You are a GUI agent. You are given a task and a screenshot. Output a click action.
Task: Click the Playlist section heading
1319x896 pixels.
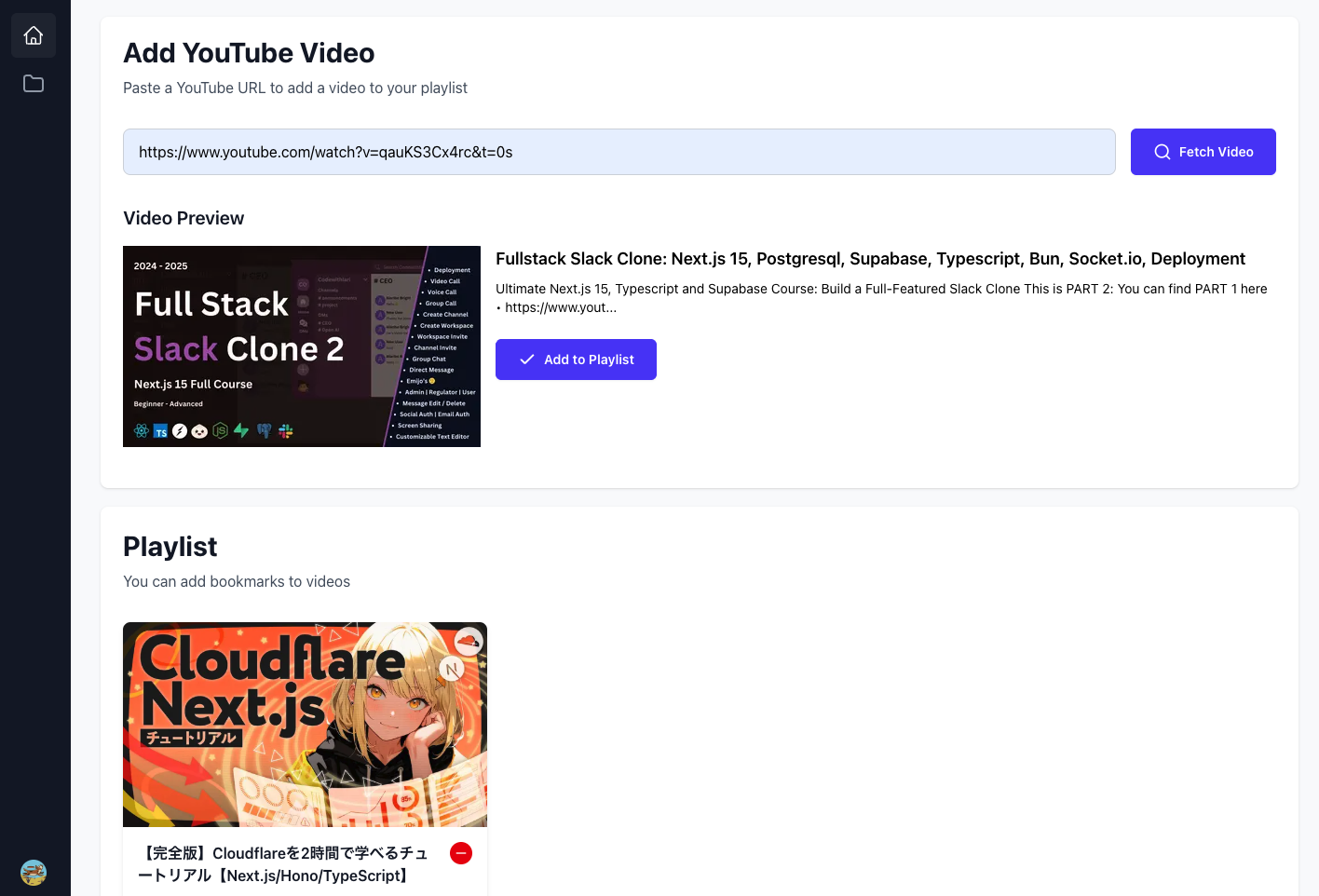click(x=170, y=547)
